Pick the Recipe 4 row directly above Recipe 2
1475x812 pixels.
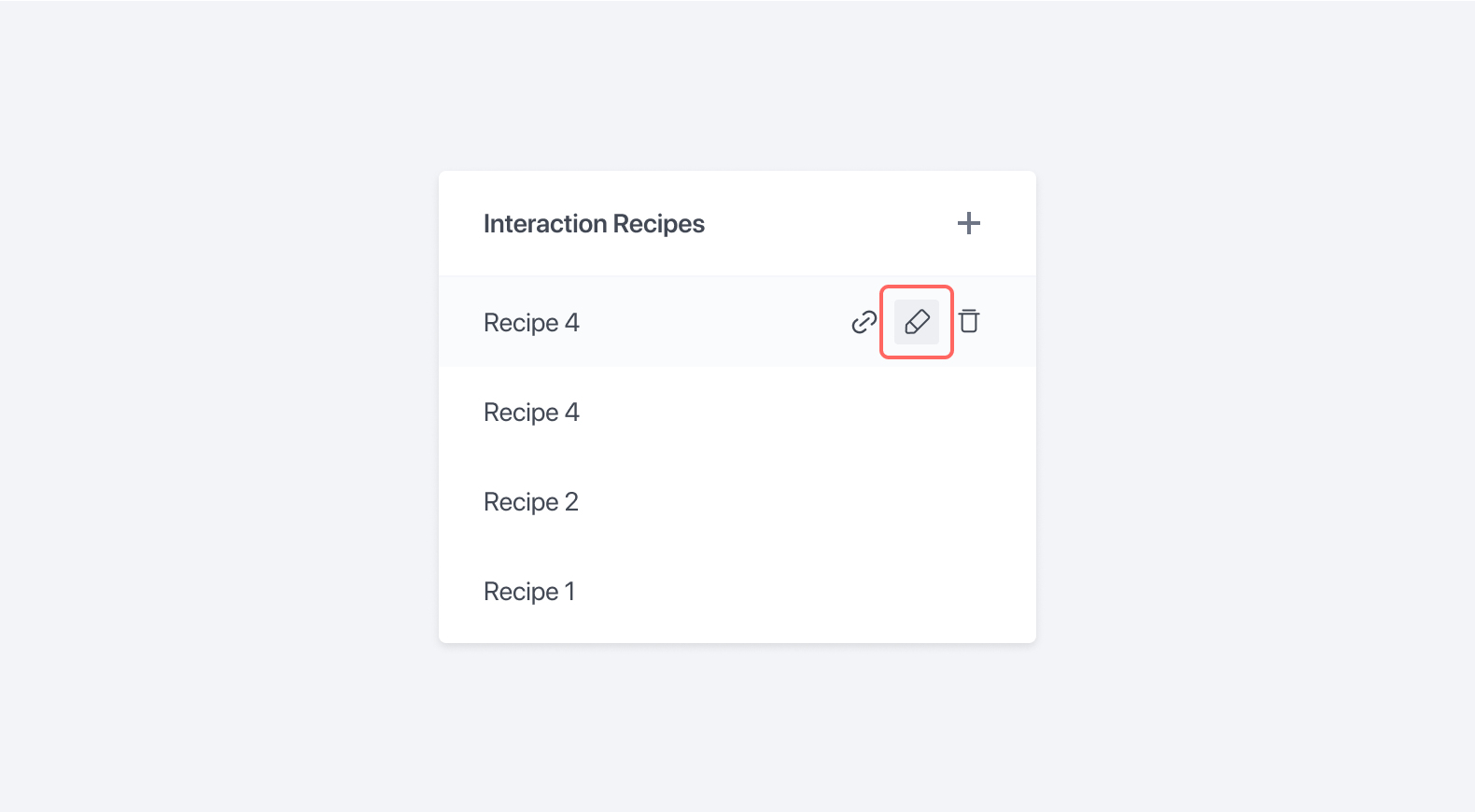pos(737,412)
